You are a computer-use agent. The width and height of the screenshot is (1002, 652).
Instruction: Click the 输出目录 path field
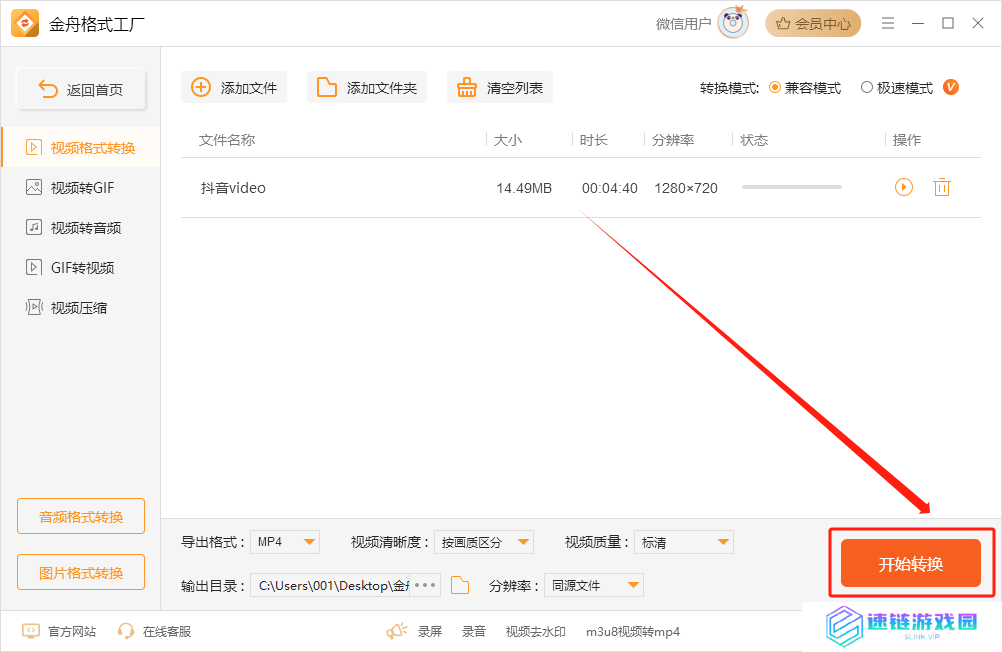(330, 585)
